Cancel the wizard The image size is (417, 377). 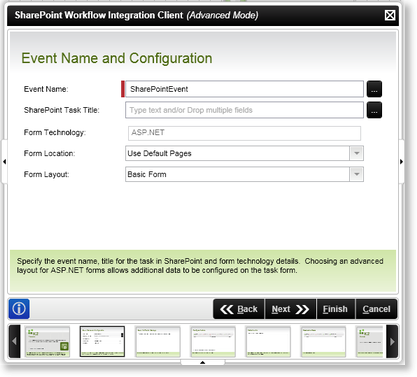coord(376,309)
